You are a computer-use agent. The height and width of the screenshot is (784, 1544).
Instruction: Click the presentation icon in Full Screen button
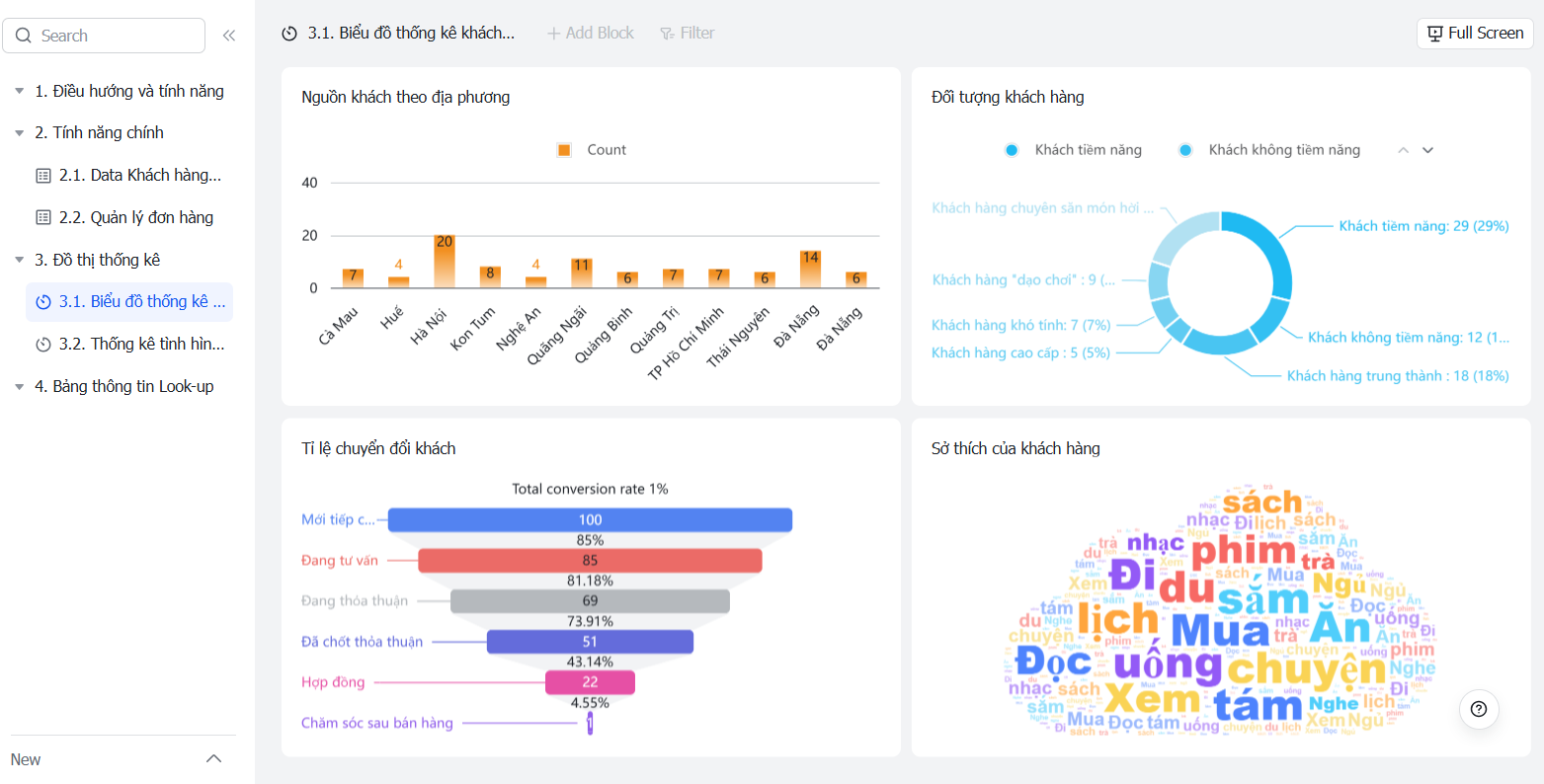pyautogui.click(x=1435, y=34)
